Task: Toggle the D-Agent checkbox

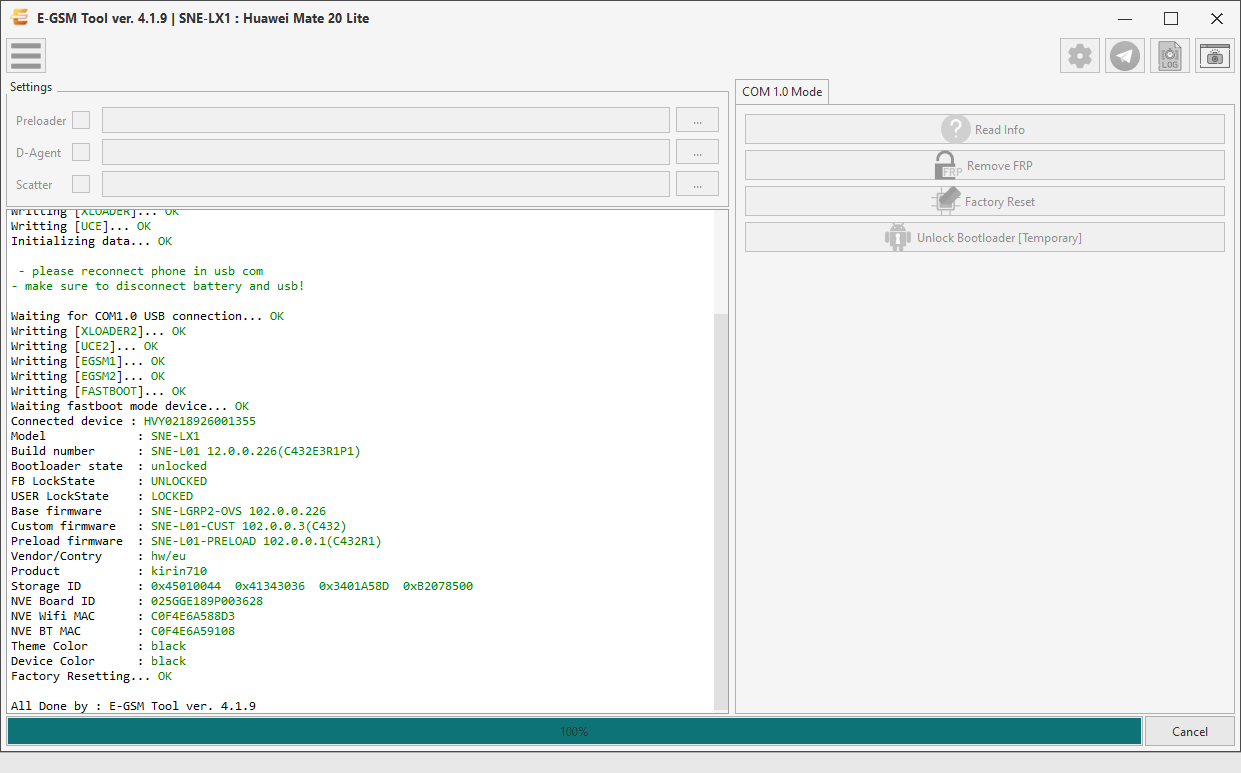Action: [81, 152]
